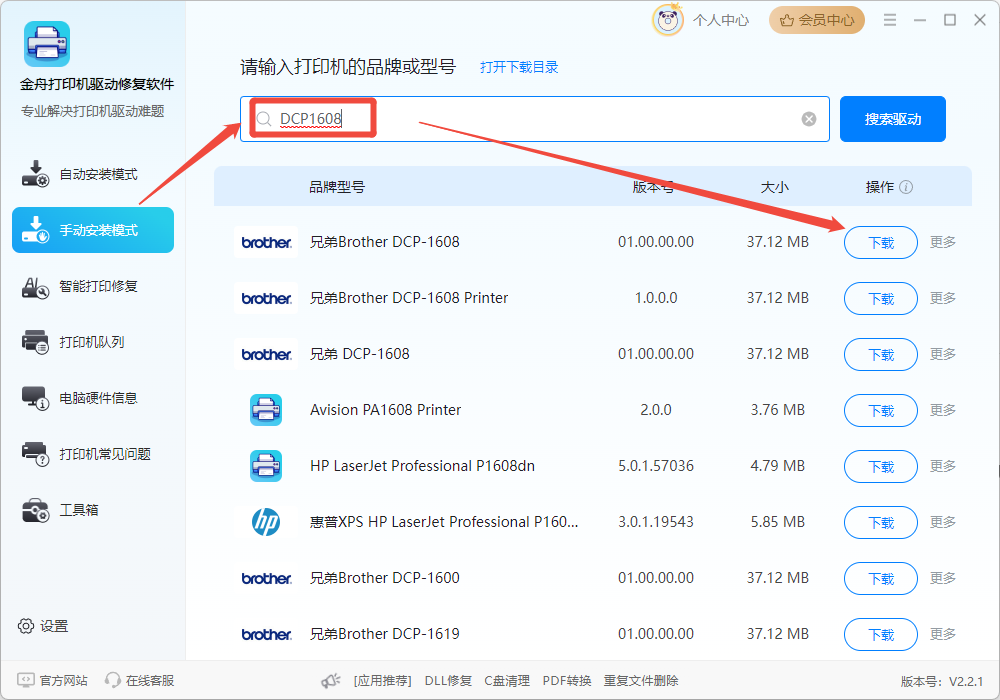Show 更多 for 兄弟Brother DCP-1619

click(x=943, y=634)
